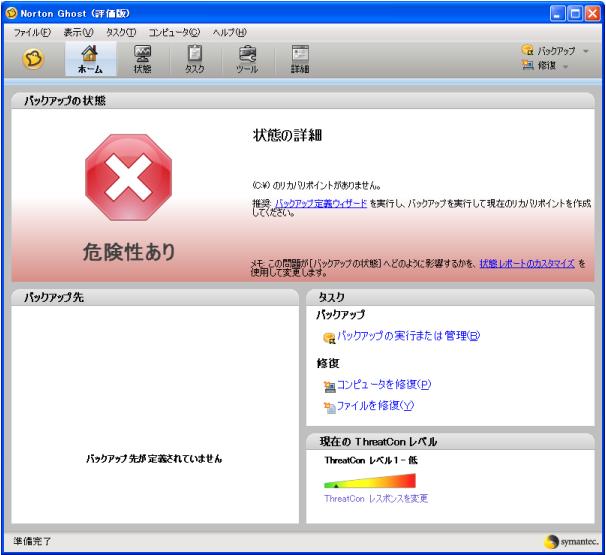Click the symantec logo in status bar

pos(572,541)
